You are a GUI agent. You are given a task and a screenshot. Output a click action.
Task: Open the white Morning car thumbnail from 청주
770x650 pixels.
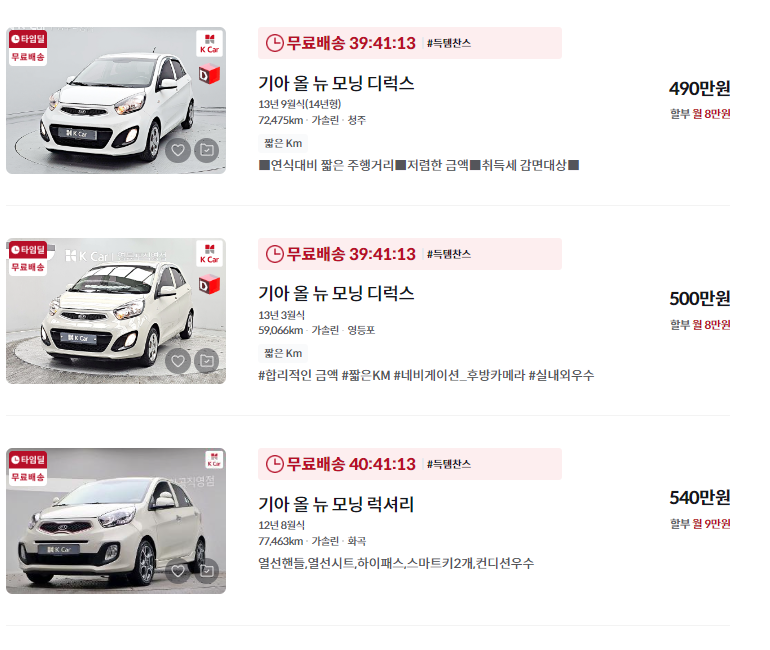[116, 100]
